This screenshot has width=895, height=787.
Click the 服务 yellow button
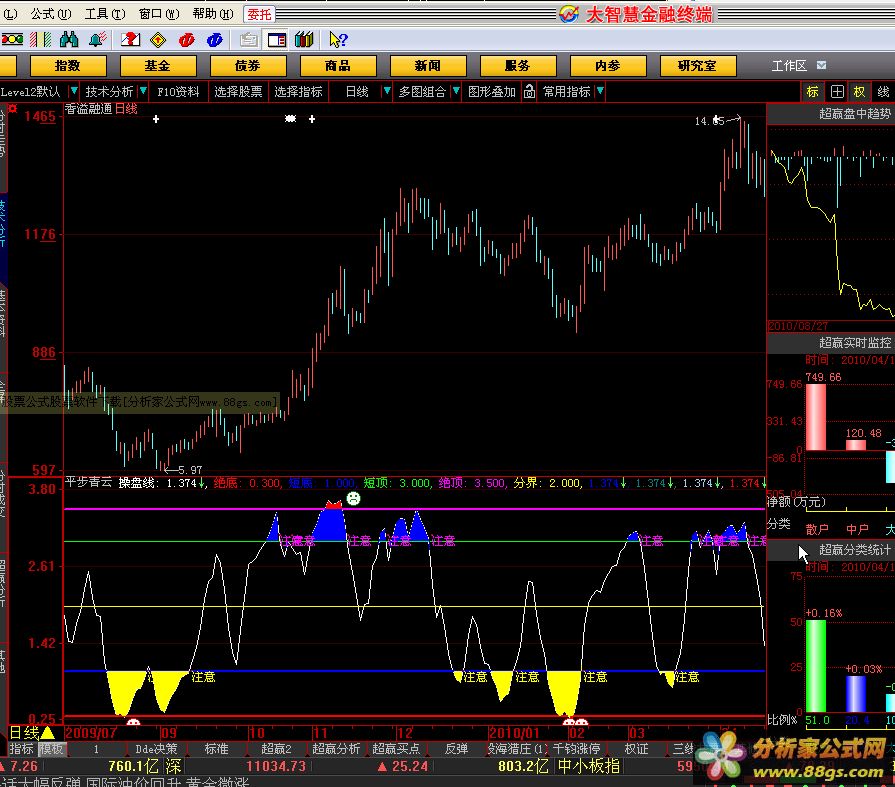tap(518, 66)
